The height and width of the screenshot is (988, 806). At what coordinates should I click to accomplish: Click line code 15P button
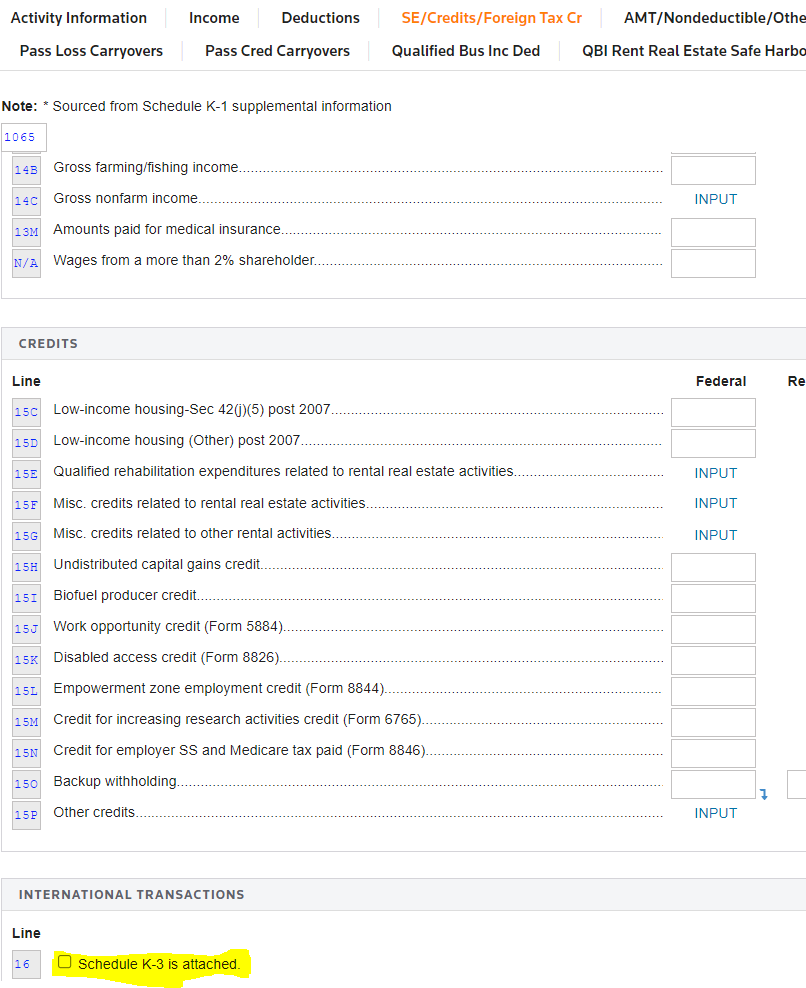tap(26, 815)
